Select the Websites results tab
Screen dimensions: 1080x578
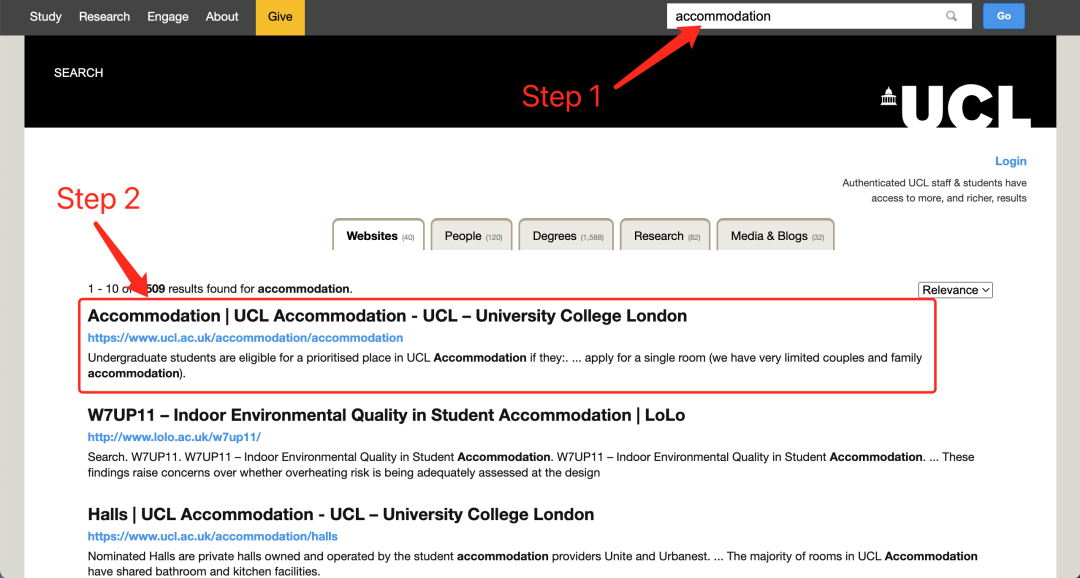tap(379, 235)
